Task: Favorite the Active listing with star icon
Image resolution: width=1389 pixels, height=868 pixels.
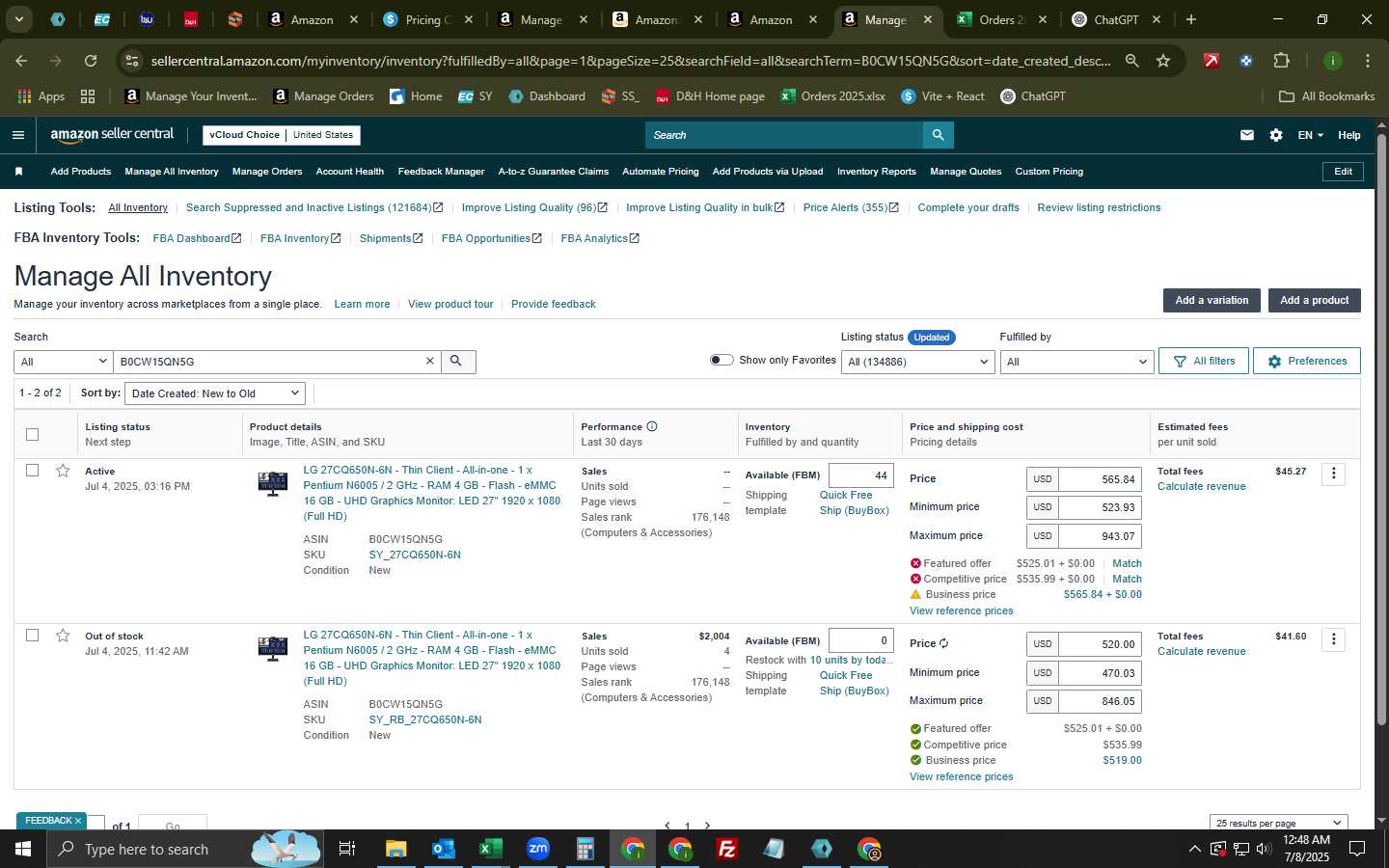Action: click(63, 471)
